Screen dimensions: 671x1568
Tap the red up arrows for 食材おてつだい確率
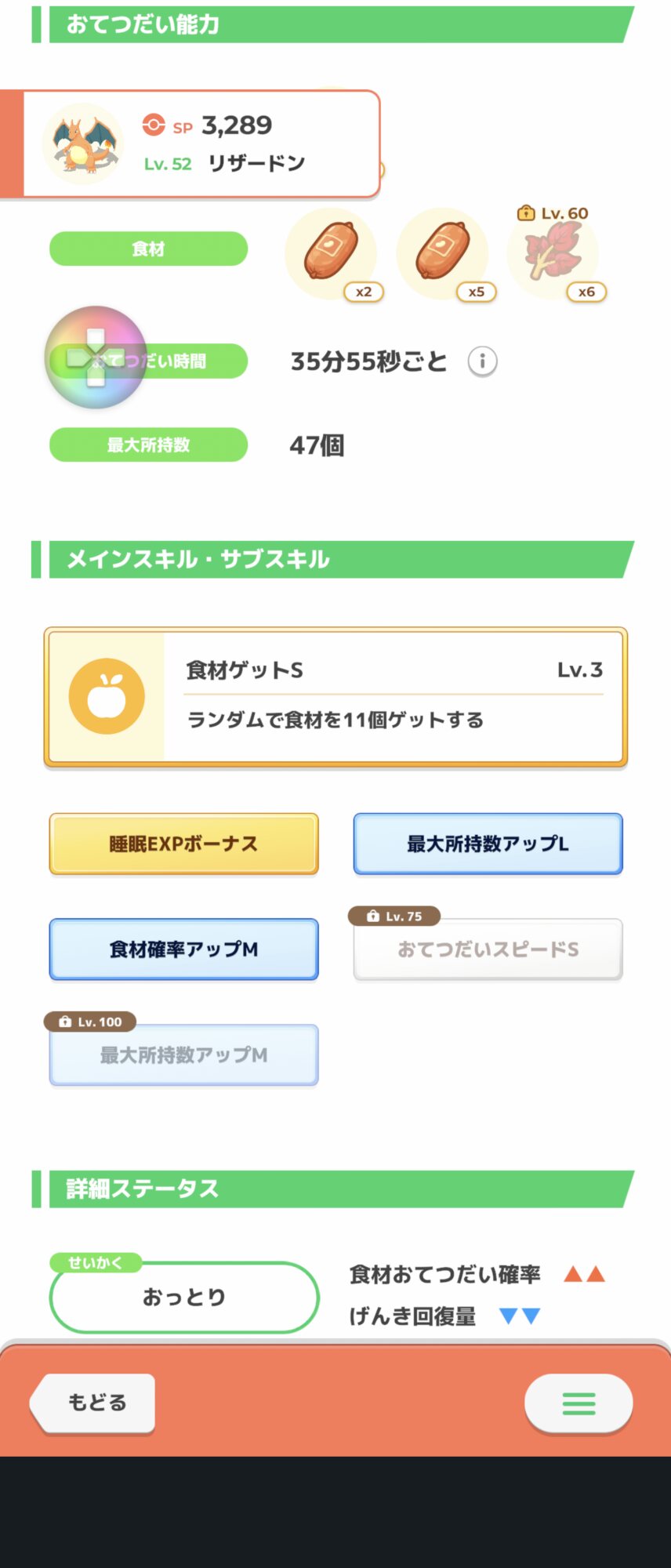point(585,1274)
